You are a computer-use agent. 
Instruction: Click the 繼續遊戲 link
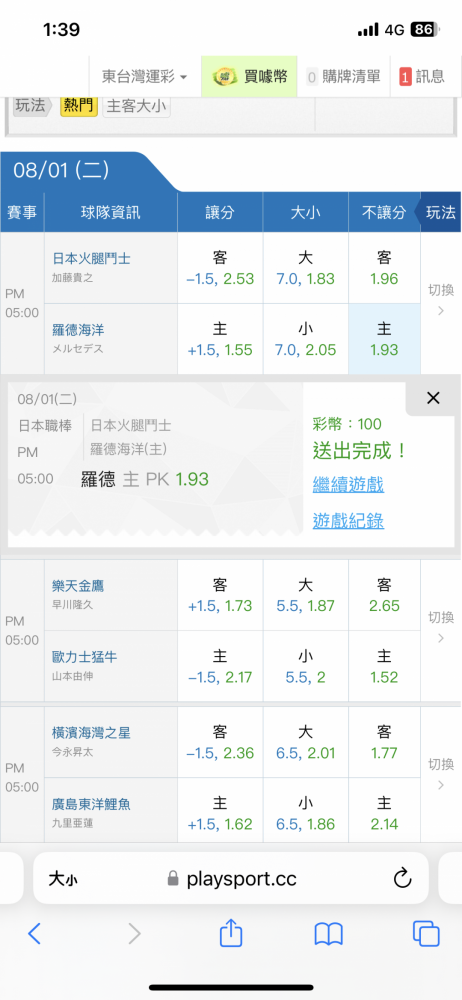[348, 485]
